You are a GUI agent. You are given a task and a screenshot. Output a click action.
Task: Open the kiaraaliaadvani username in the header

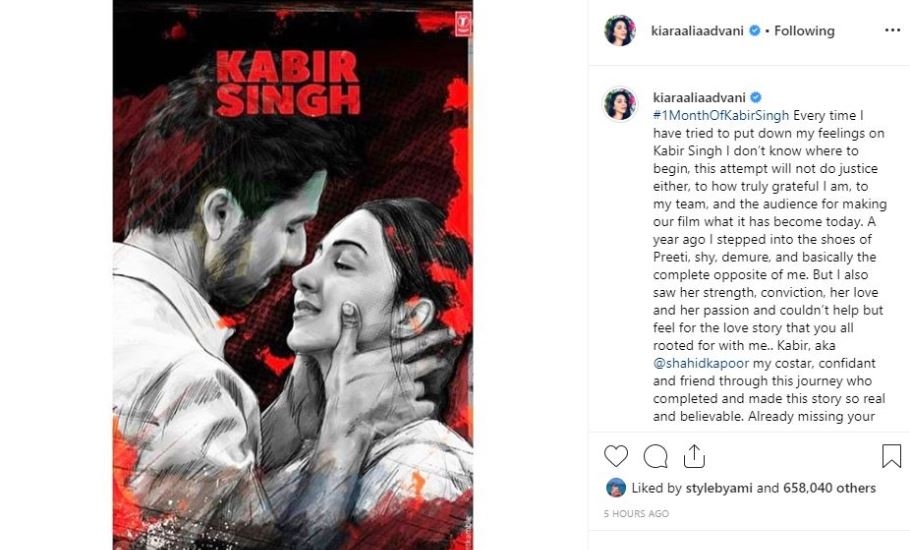pyautogui.click(x=697, y=31)
